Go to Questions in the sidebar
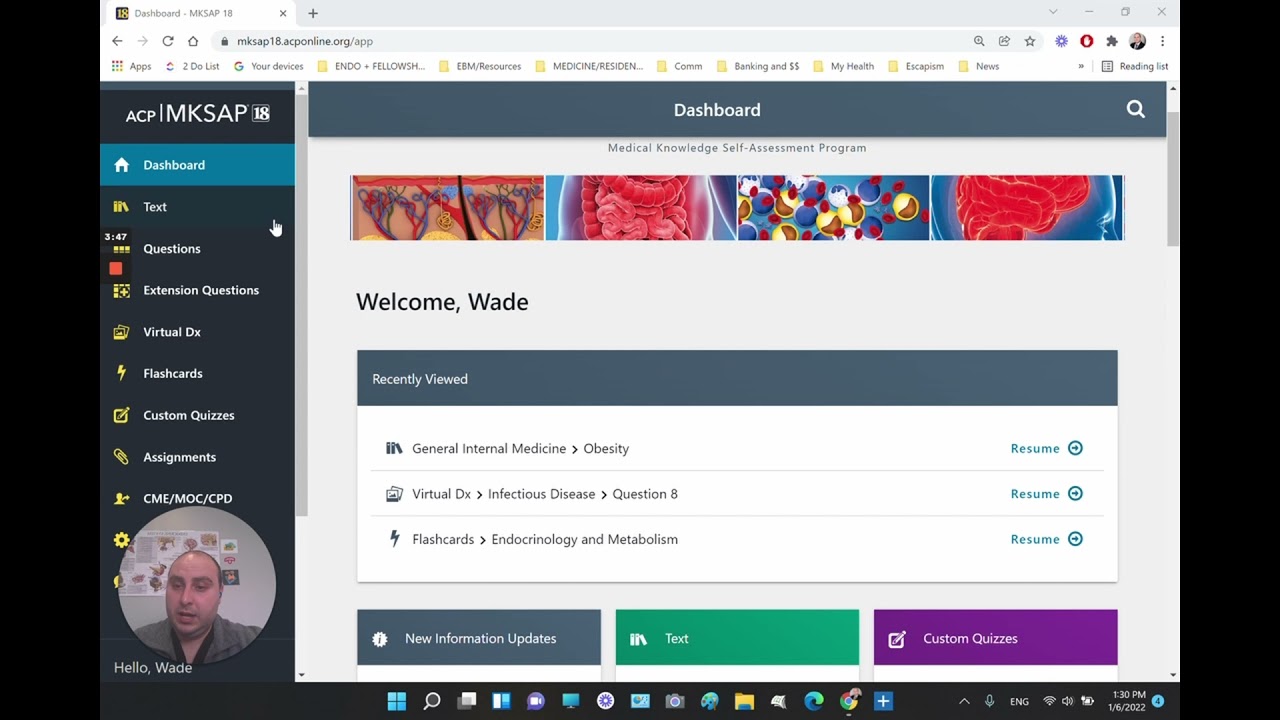This screenshot has height=720, width=1280. tap(197, 249)
